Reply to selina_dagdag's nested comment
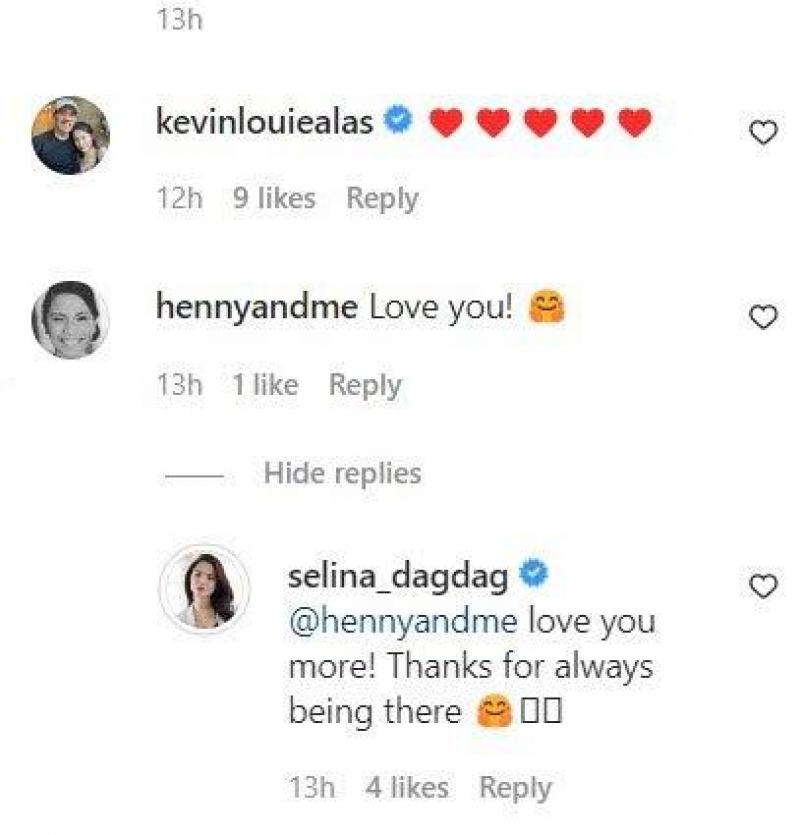This screenshot has width=800, height=835. tap(515, 788)
